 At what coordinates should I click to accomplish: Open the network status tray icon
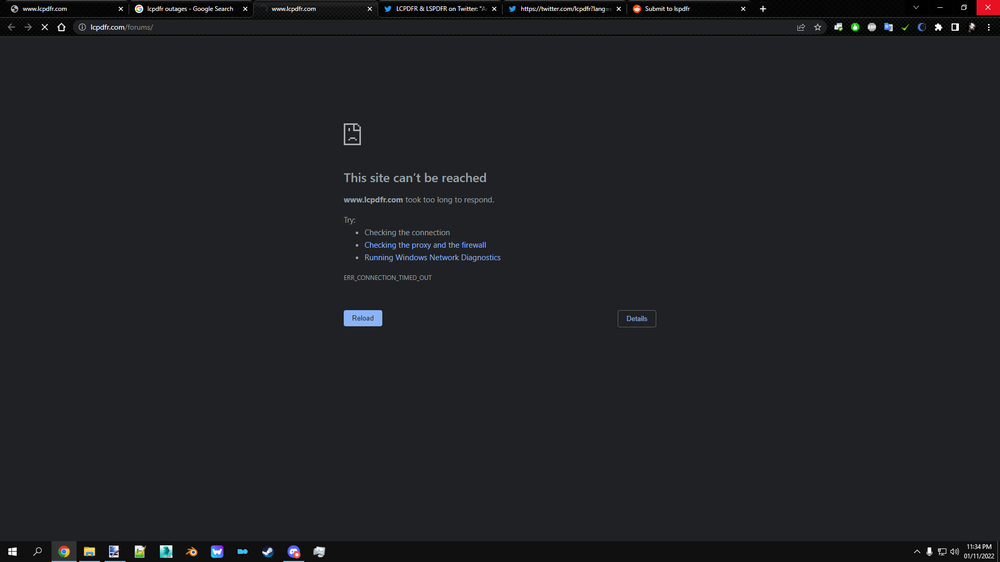click(942, 552)
